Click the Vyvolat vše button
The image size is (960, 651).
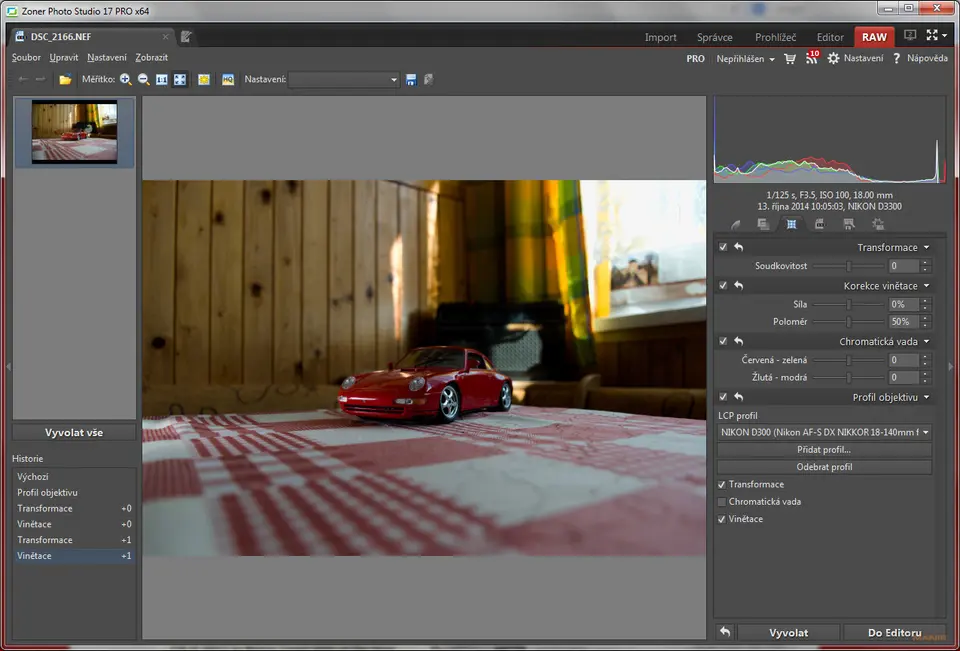point(75,433)
